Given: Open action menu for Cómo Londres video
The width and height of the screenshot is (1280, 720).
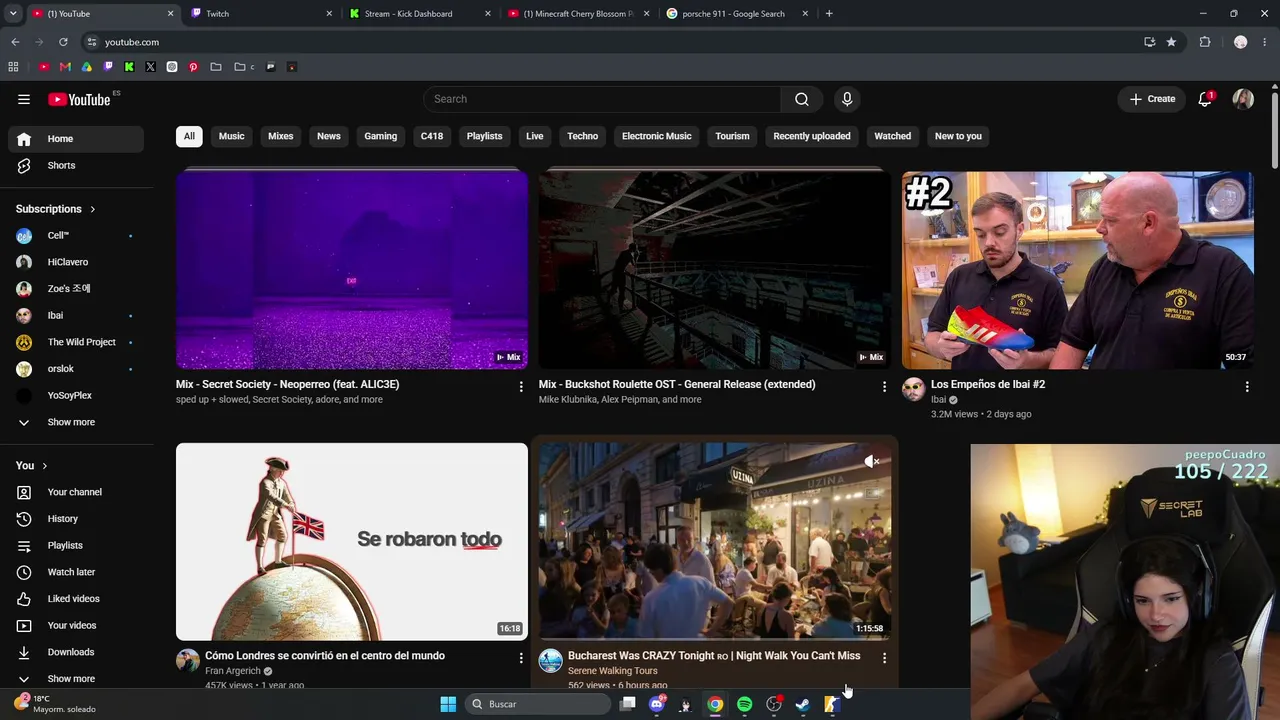Looking at the screenshot, I should click(521, 658).
